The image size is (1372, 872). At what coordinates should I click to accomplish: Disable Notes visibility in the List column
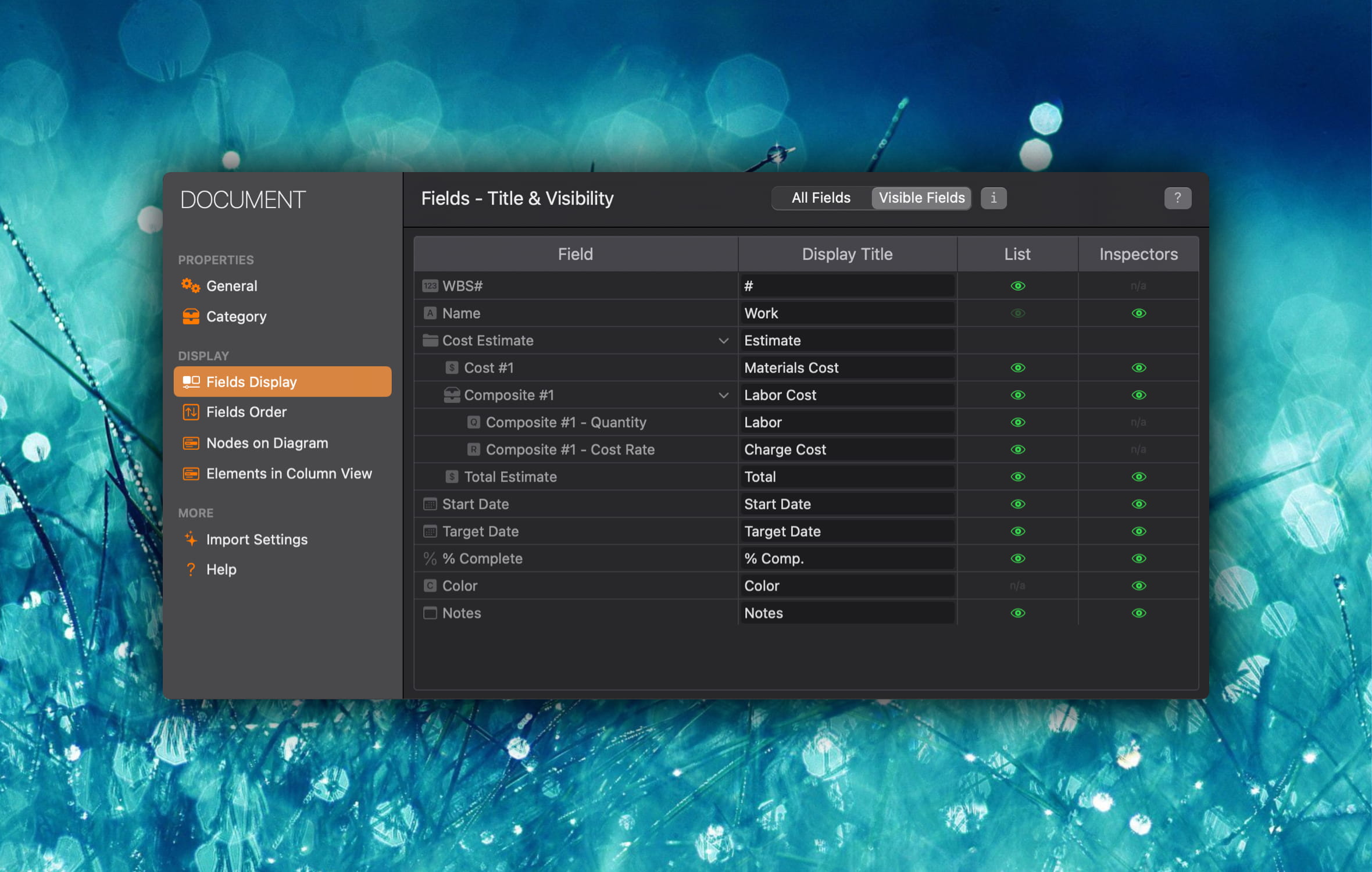pos(1017,613)
